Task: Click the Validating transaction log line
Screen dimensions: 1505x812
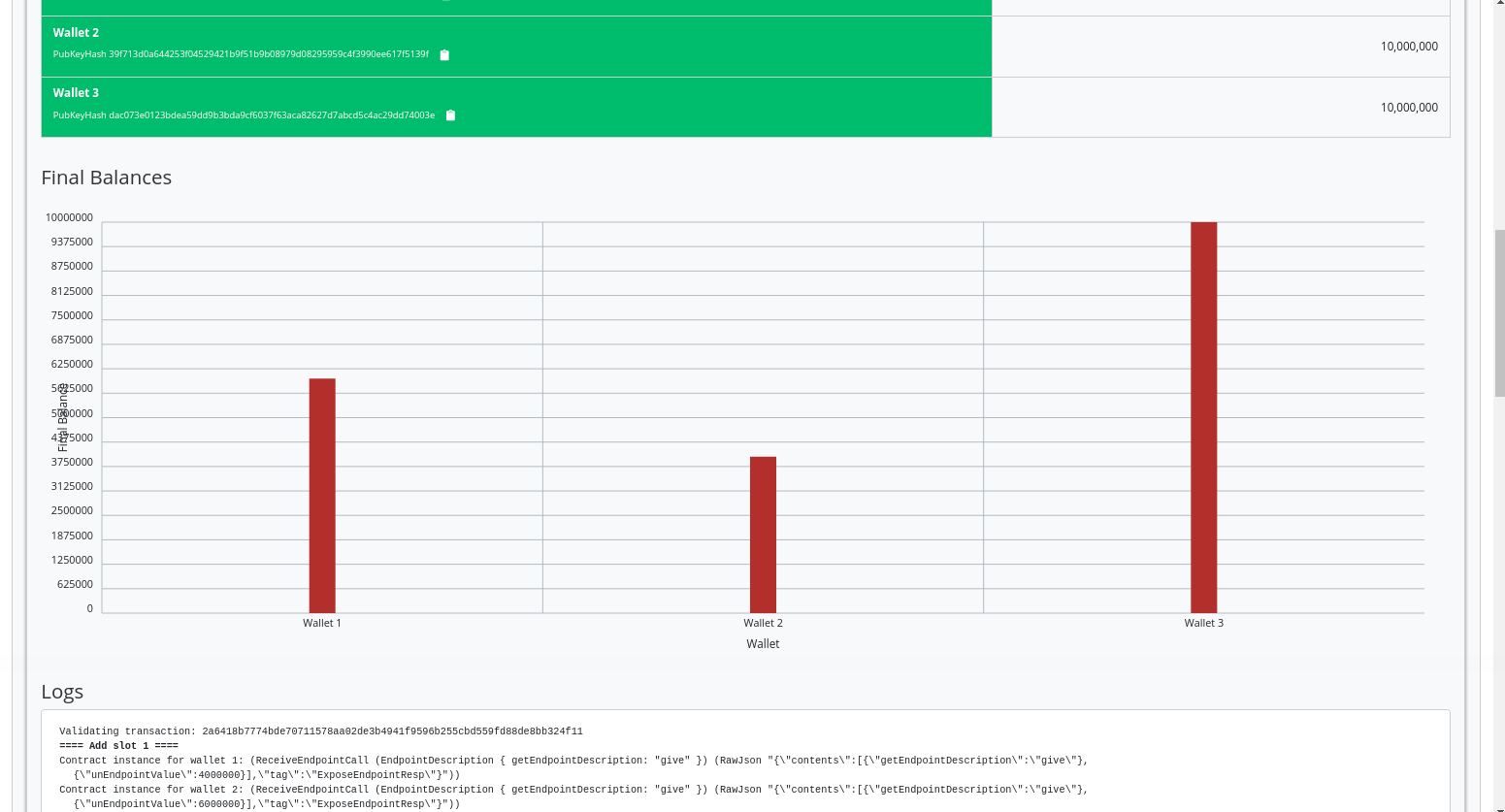Action: point(320,731)
